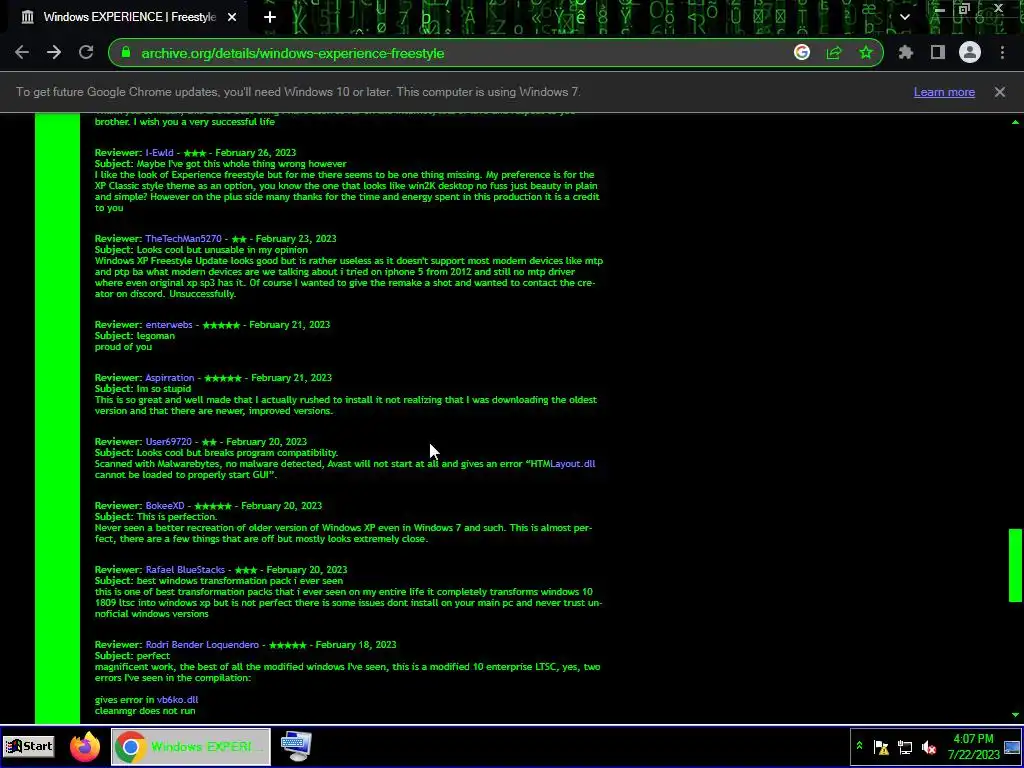Screen dimensions: 1024x768
Task: Click the page scrollbar up arrow
Action: click(x=1015, y=122)
